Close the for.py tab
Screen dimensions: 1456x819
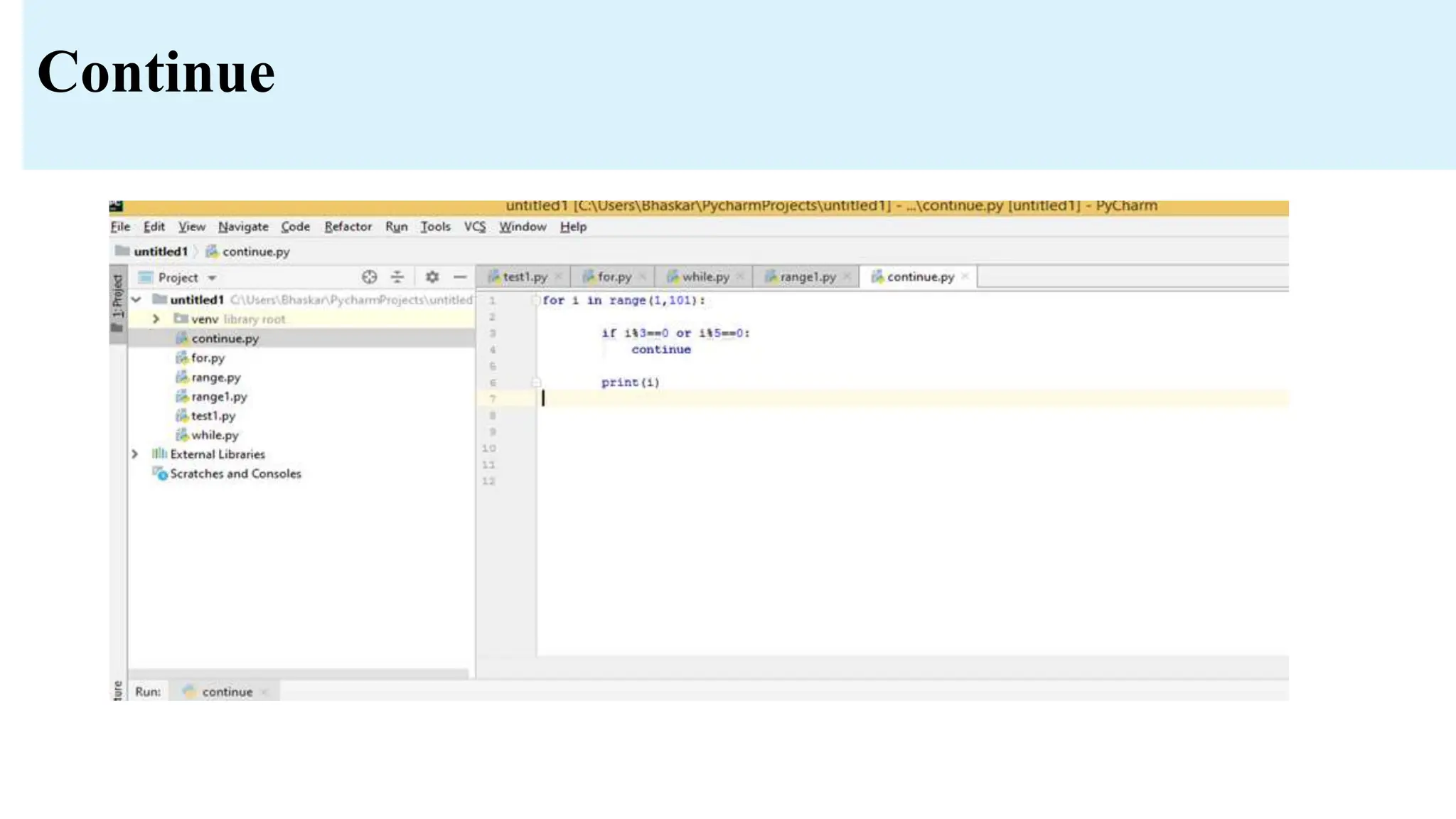pyautogui.click(x=642, y=277)
